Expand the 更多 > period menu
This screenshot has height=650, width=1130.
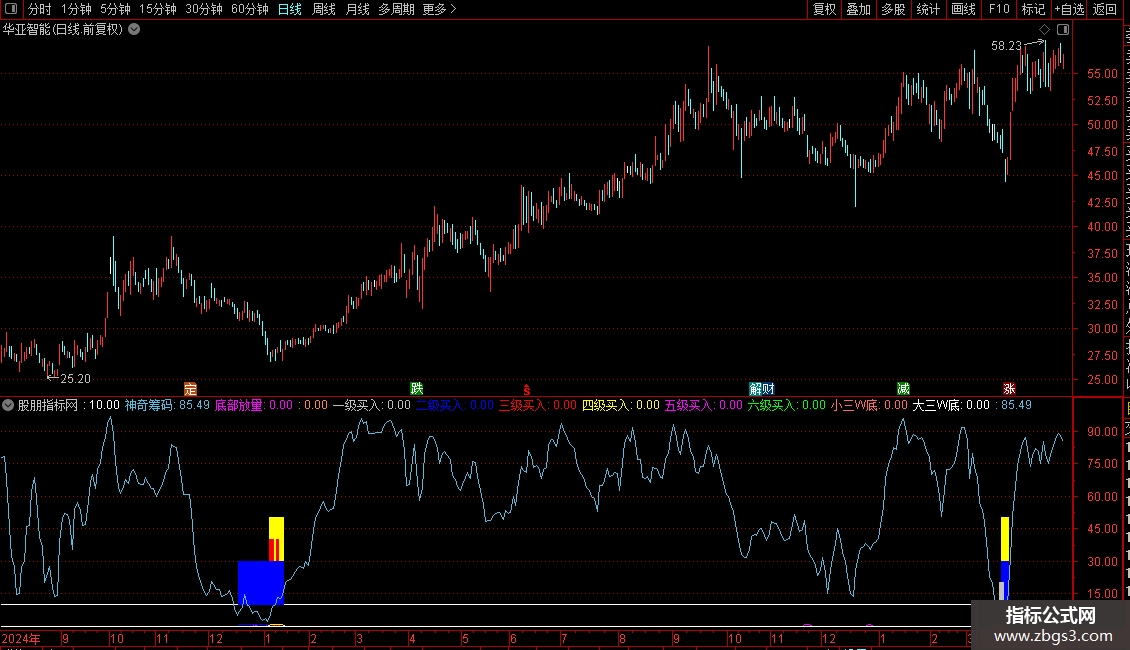(439, 9)
